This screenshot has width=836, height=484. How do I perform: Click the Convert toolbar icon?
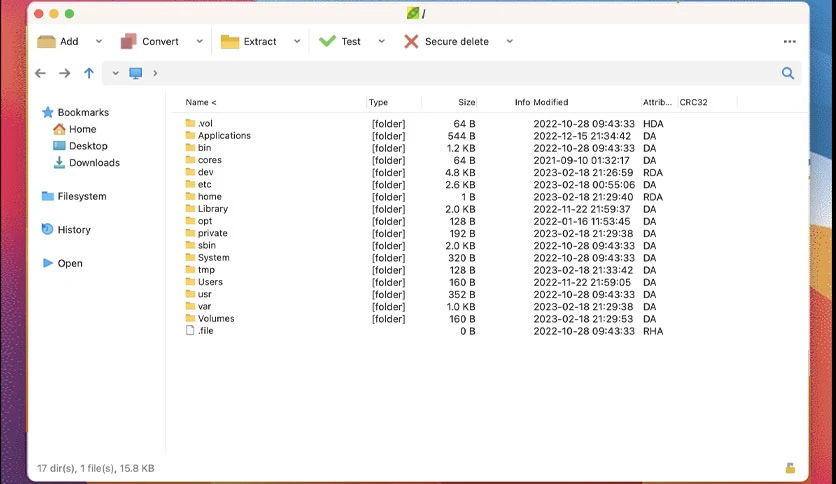pyautogui.click(x=128, y=41)
